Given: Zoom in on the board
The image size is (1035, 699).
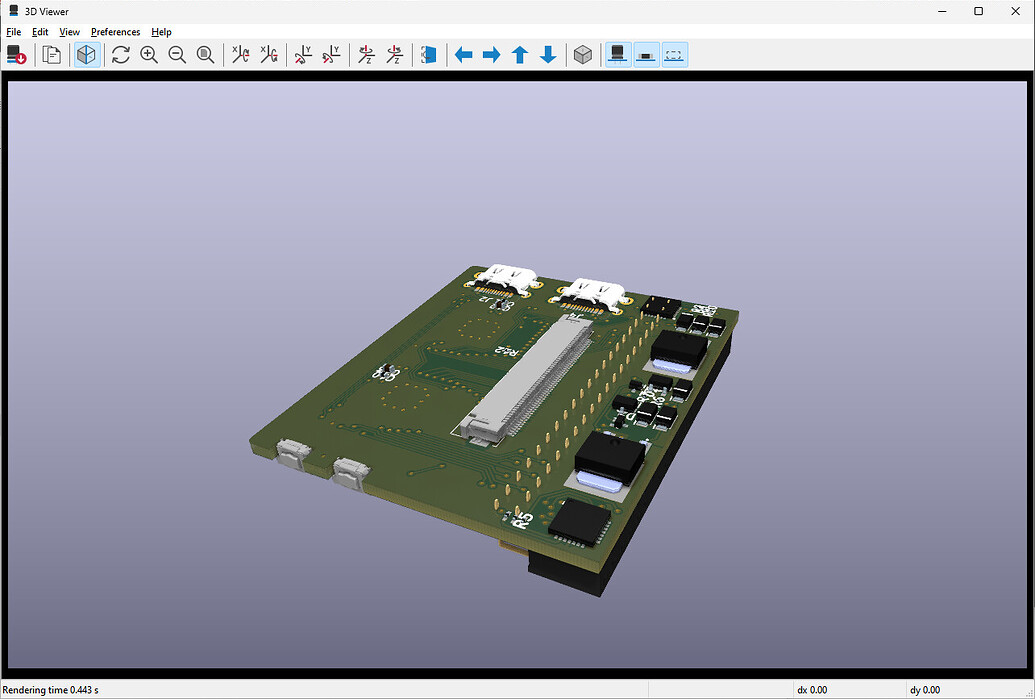Looking at the screenshot, I should pyautogui.click(x=148, y=55).
